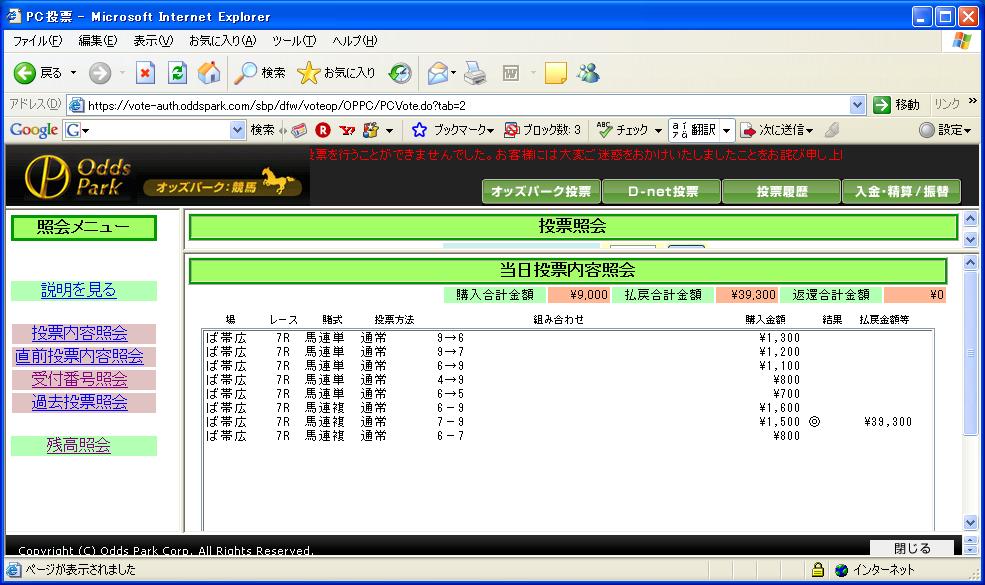Open the History clock icon
This screenshot has height=585, width=985.
coord(400,74)
